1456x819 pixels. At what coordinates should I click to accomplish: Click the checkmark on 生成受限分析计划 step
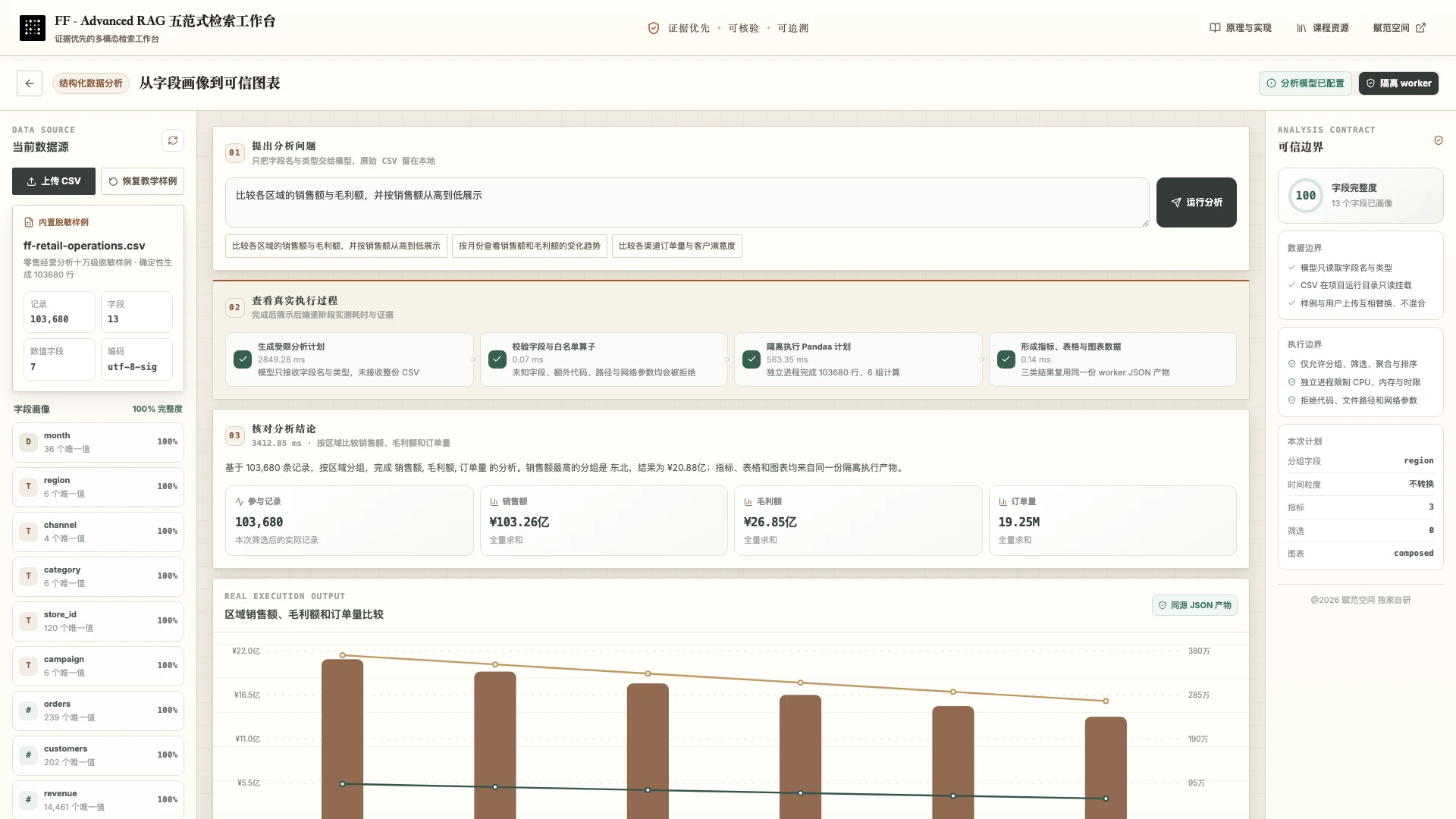pos(243,359)
